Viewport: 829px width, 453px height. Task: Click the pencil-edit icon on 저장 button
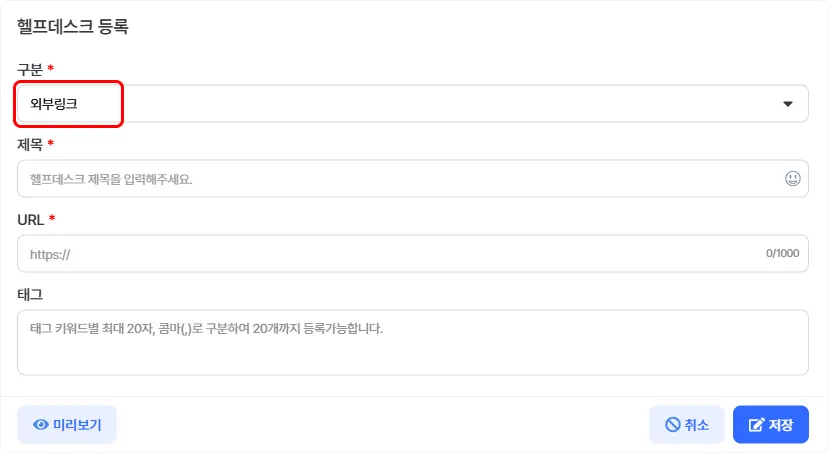coord(757,424)
